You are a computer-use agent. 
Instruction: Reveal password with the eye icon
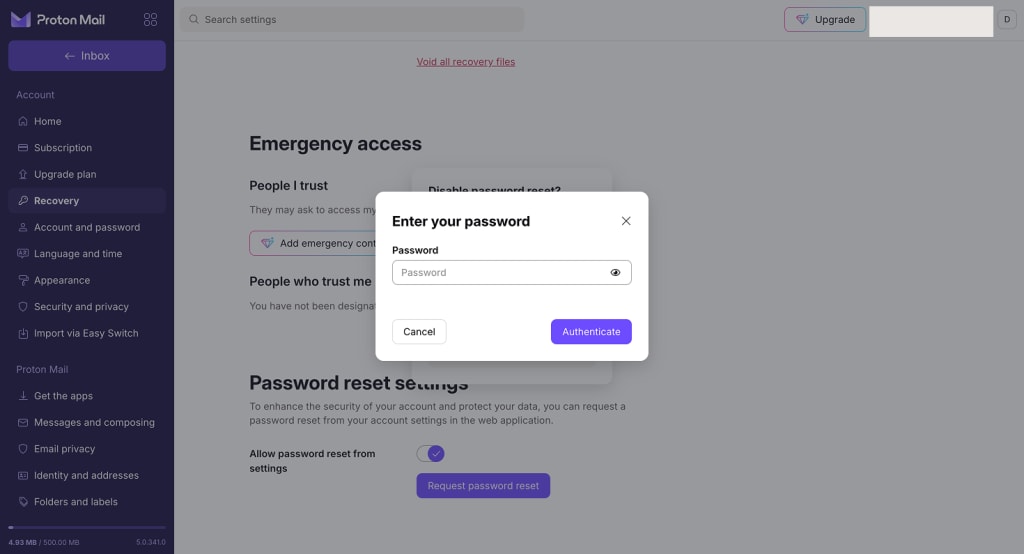[x=615, y=272]
